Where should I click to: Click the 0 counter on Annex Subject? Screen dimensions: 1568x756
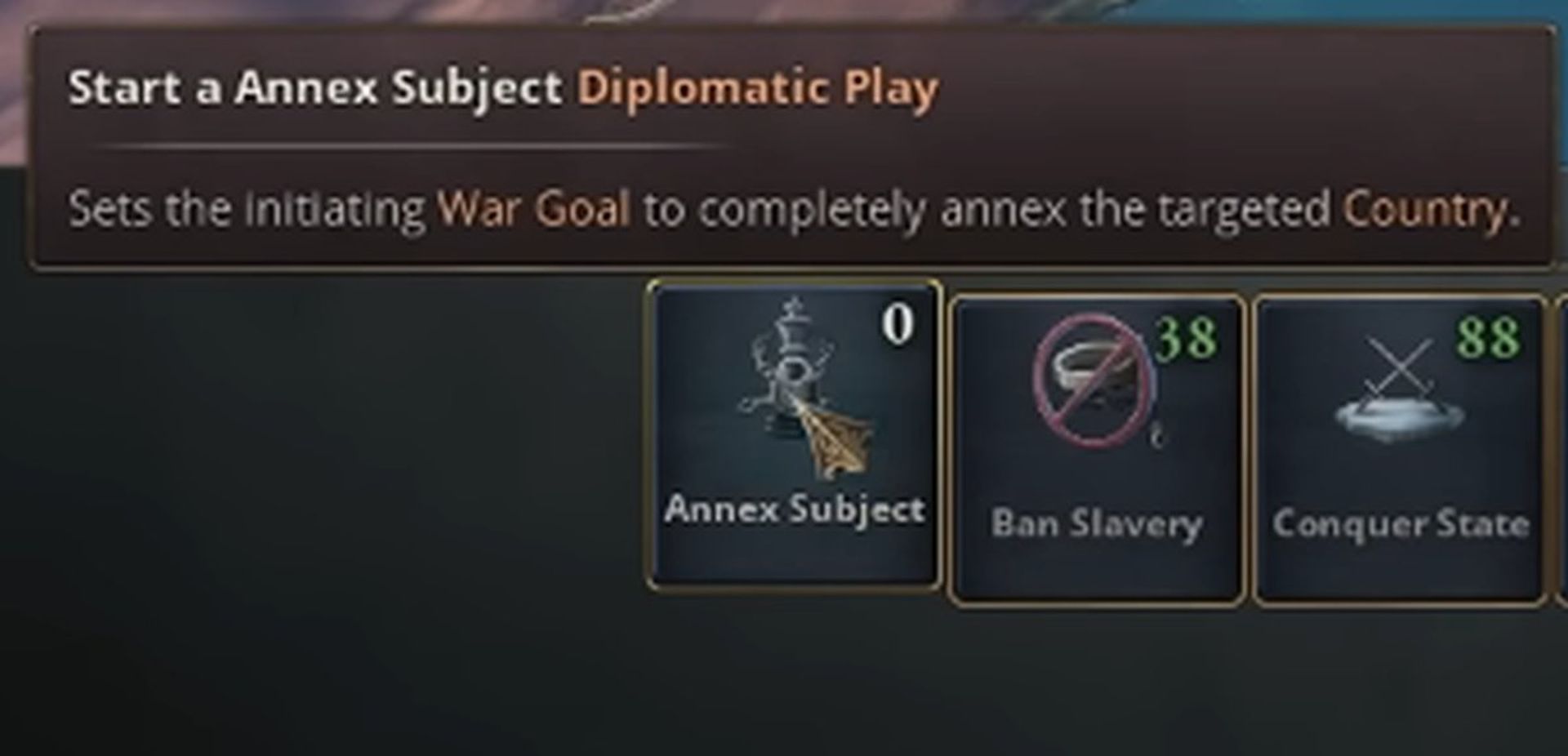(x=898, y=324)
